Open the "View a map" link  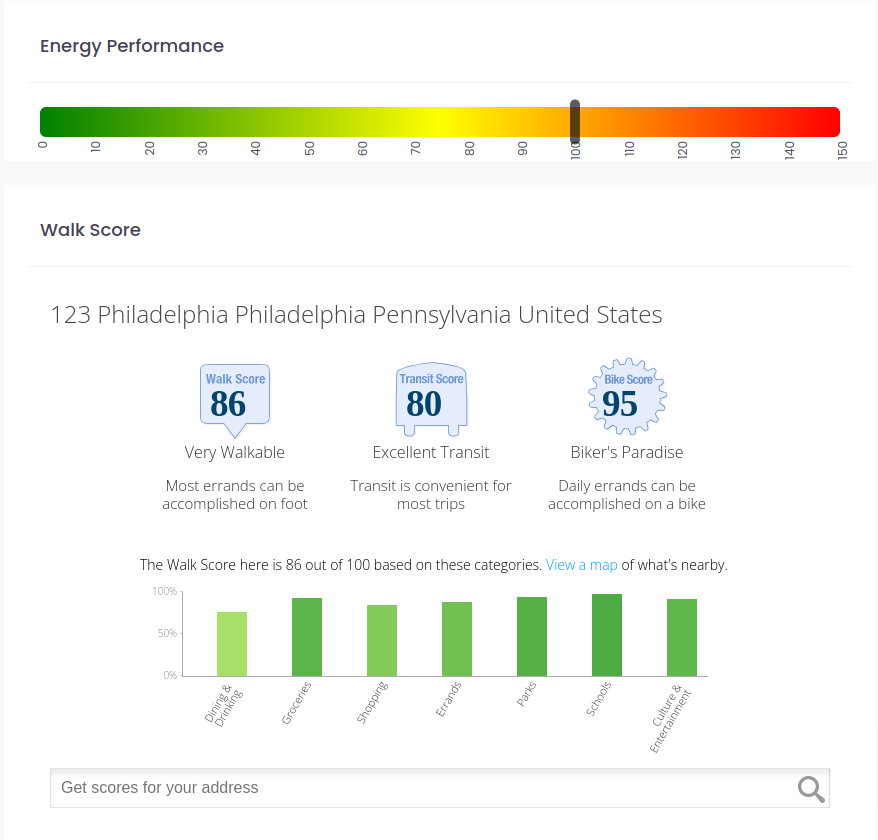[x=581, y=565]
